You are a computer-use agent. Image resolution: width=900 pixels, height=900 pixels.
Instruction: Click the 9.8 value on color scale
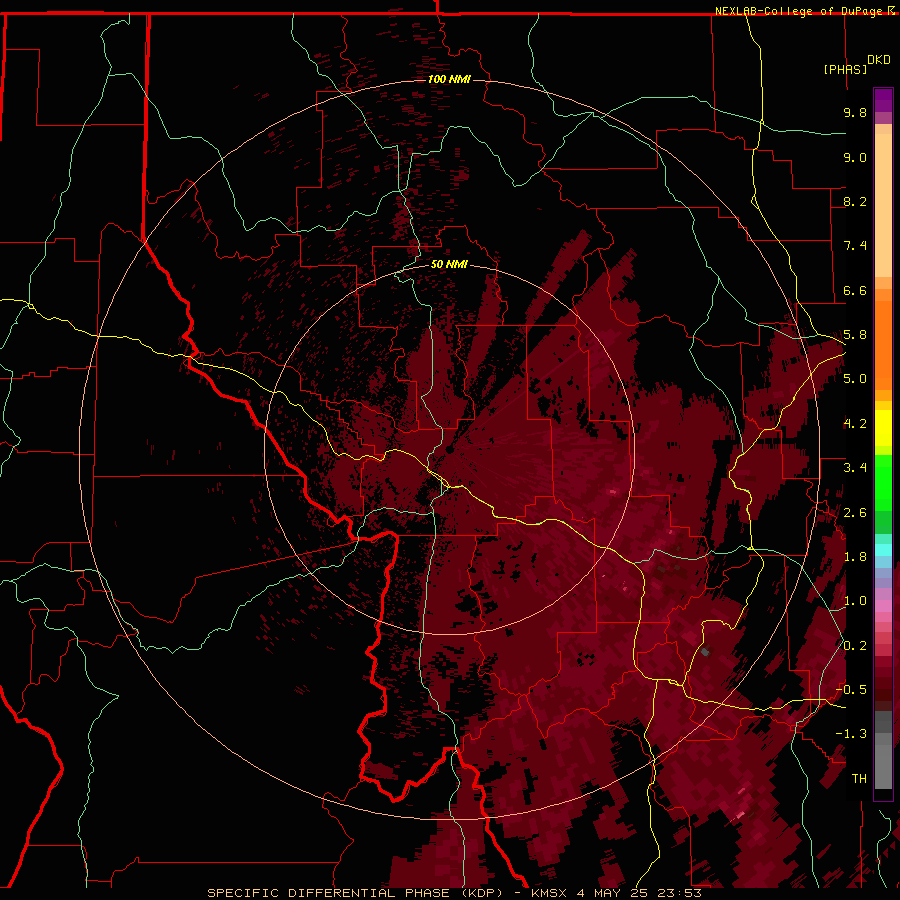point(855,112)
